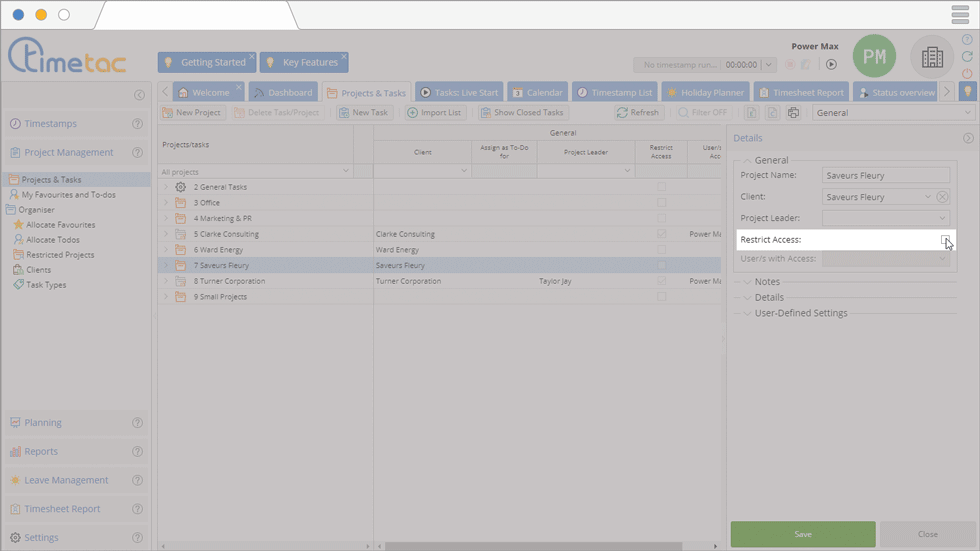980x551 pixels.
Task: Click the lightbulb icon beside the tab bar
Action: 967,92
